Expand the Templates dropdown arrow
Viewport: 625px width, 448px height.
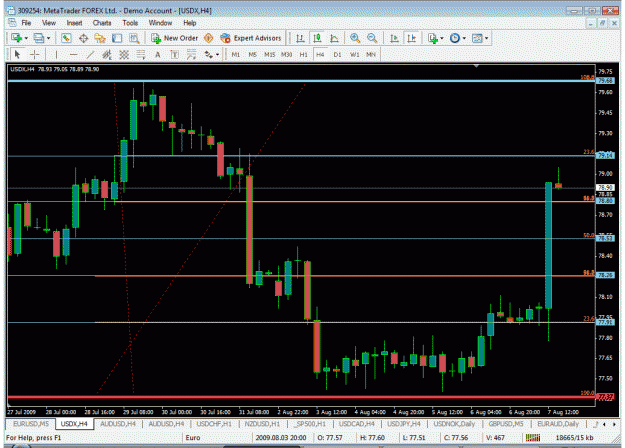pos(486,38)
